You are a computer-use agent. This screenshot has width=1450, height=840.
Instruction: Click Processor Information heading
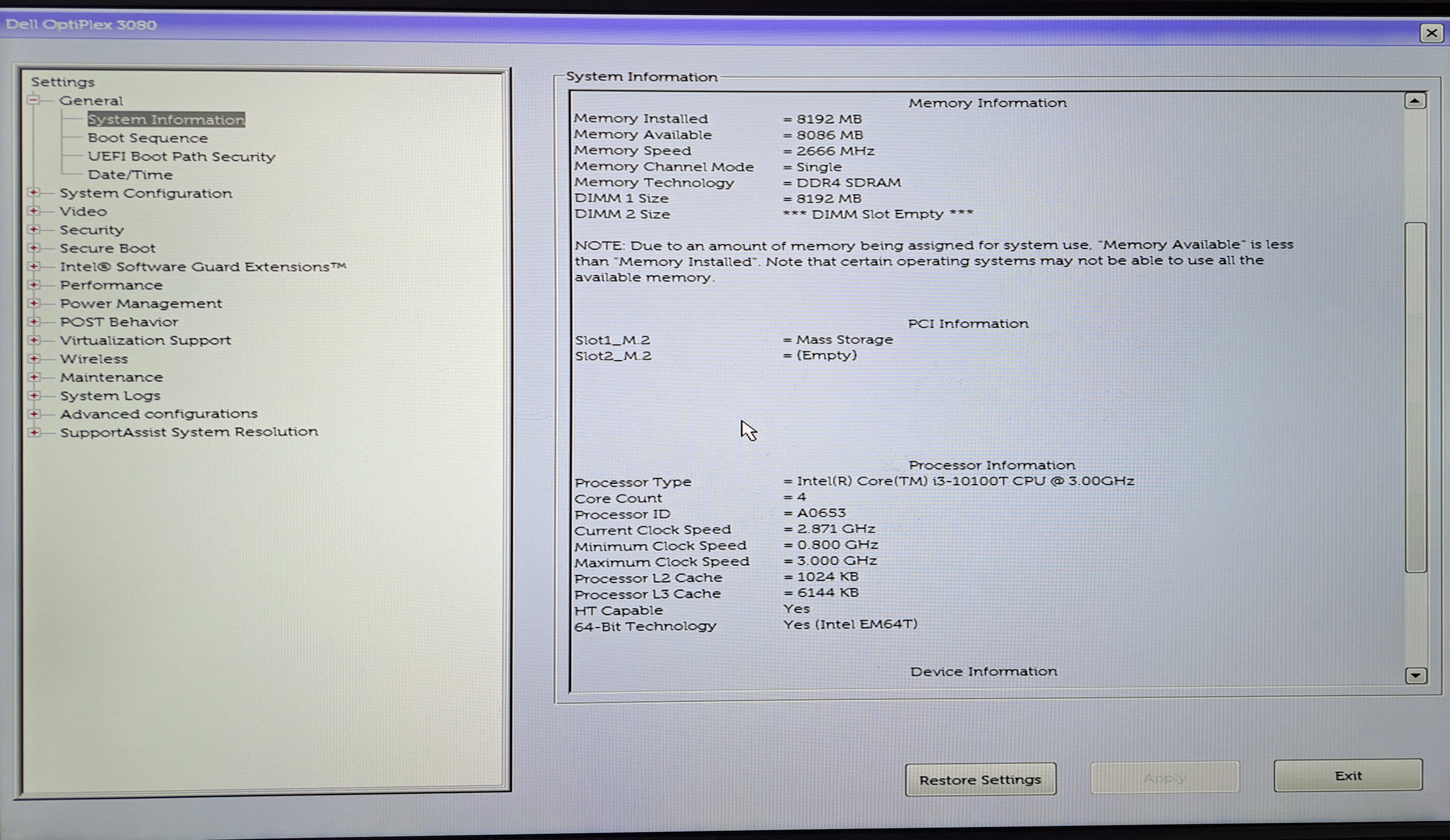(992, 465)
